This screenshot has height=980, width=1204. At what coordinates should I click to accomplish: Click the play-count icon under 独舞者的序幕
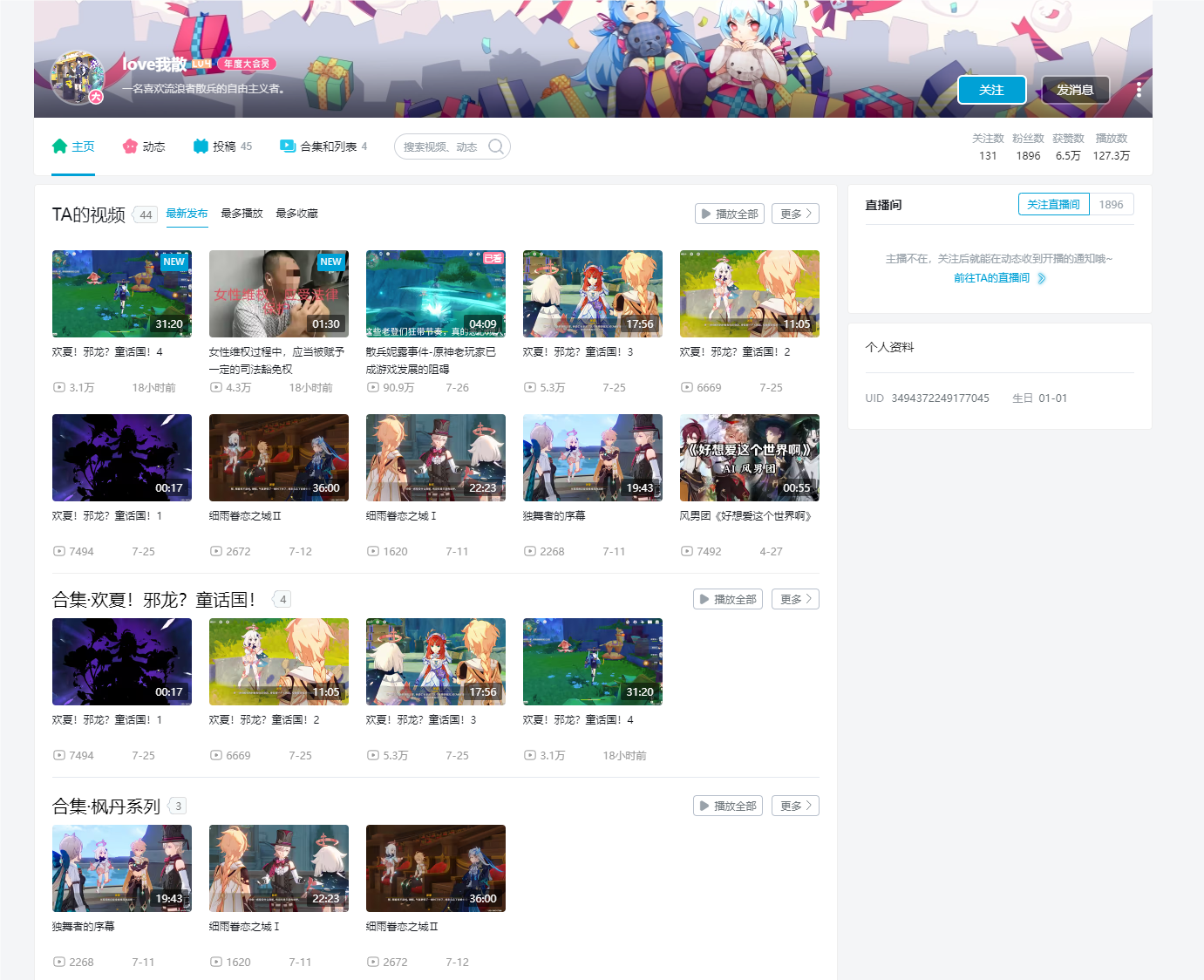tap(529, 551)
